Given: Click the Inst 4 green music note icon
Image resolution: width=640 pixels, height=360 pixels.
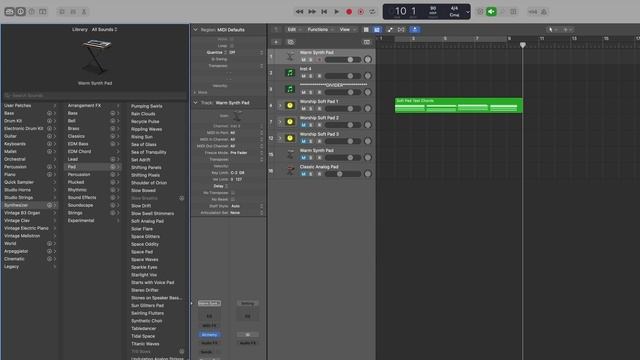Looking at the screenshot, I should tap(290, 73).
